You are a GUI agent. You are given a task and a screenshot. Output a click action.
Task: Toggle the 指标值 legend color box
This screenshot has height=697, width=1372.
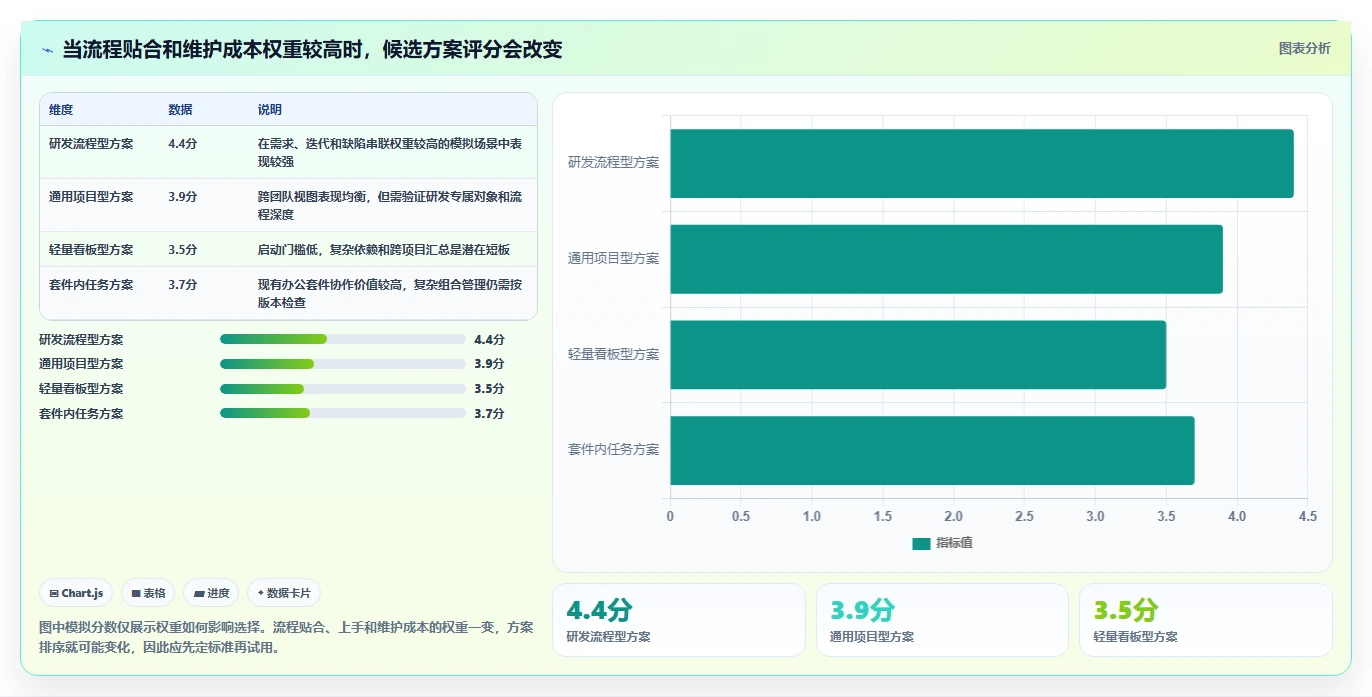point(921,543)
